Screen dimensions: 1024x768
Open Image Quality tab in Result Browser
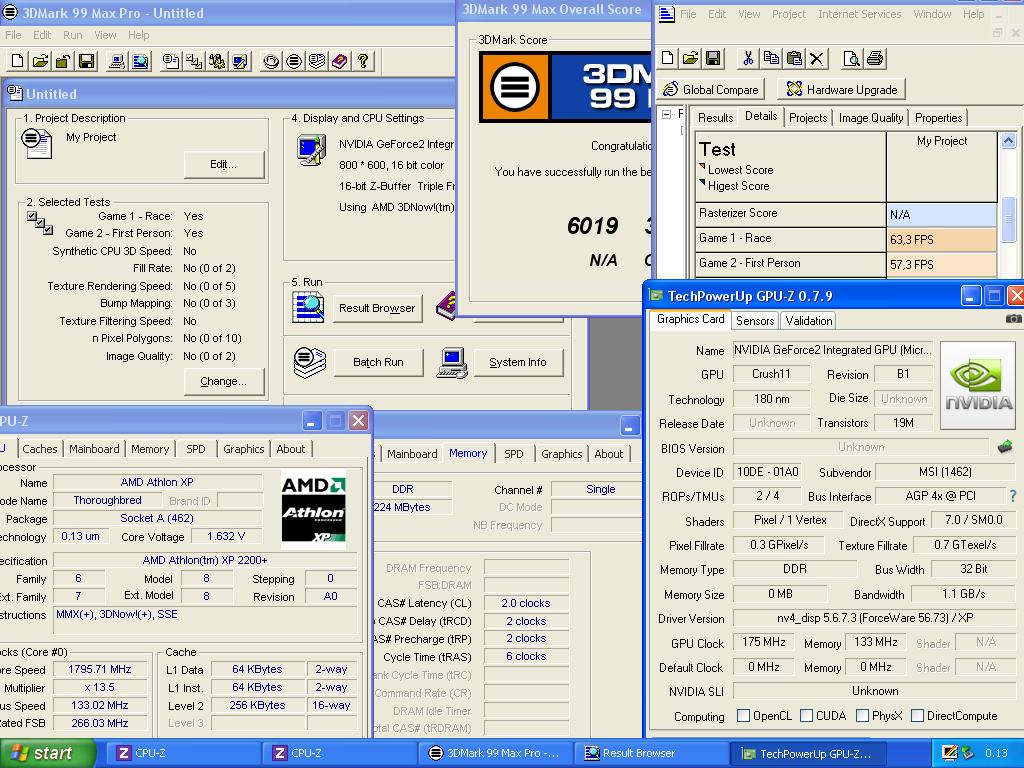(x=871, y=118)
